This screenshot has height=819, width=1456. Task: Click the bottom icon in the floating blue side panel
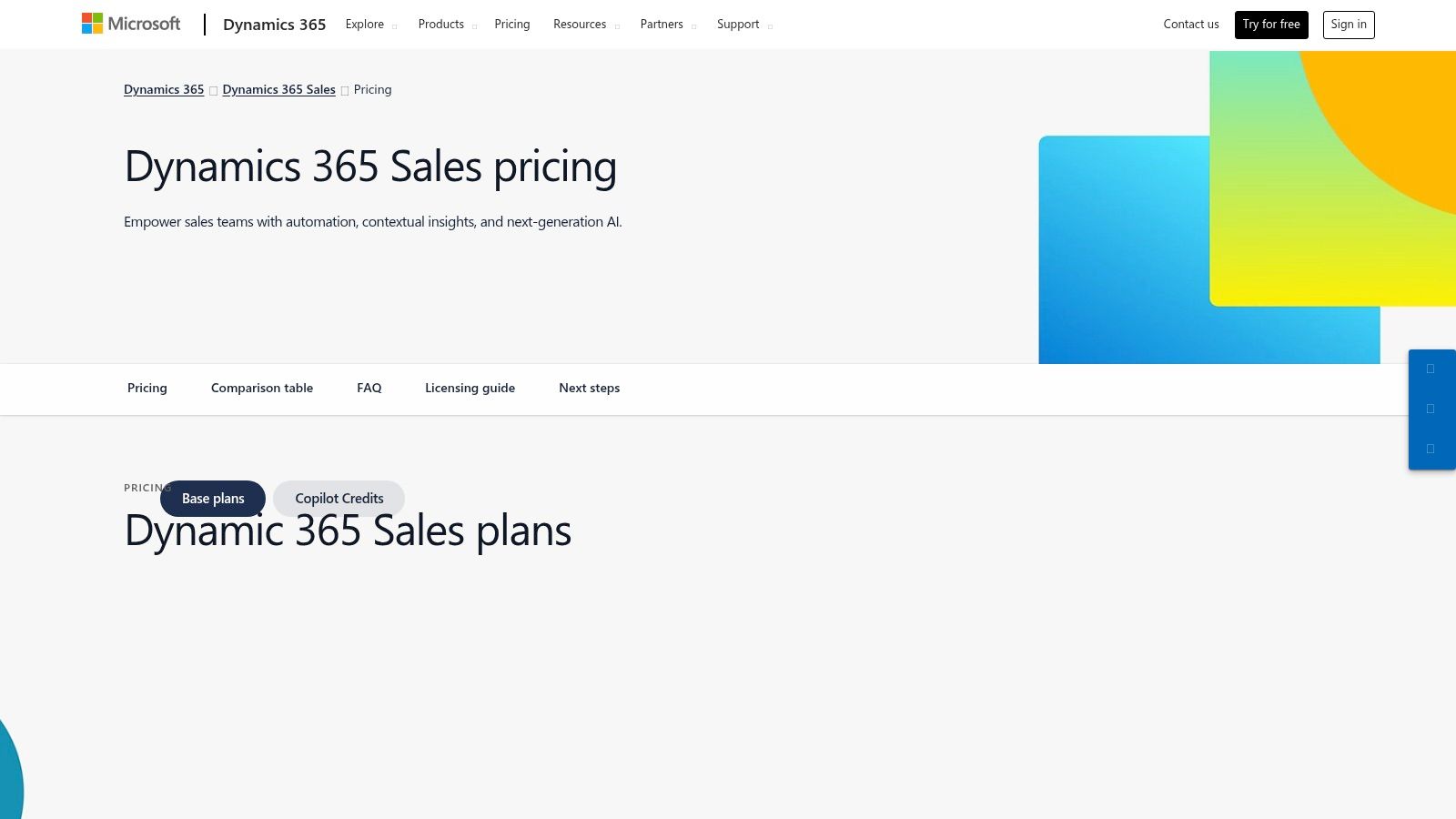[1431, 450]
